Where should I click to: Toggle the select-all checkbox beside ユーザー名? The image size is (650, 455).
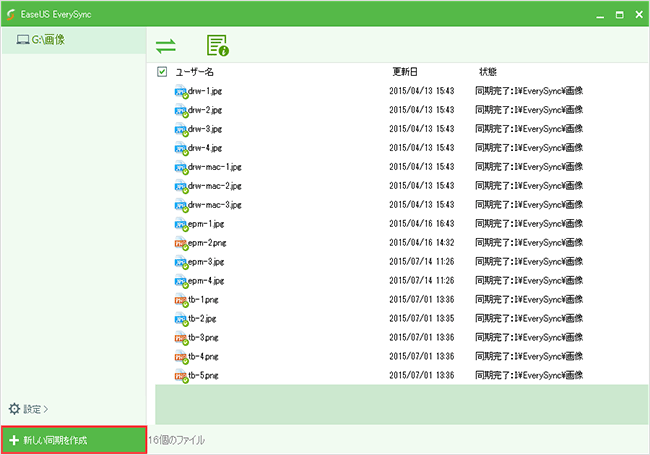click(x=162, y=72)
